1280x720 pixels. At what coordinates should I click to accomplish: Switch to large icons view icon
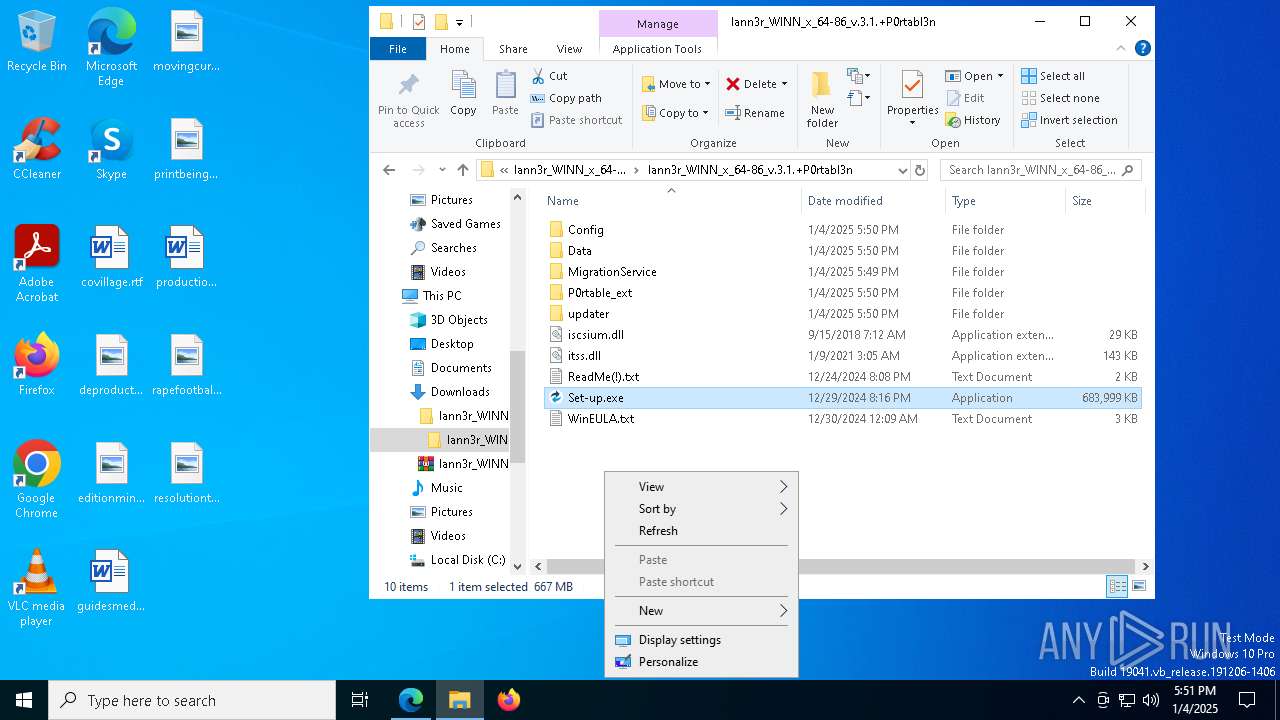1138,587
